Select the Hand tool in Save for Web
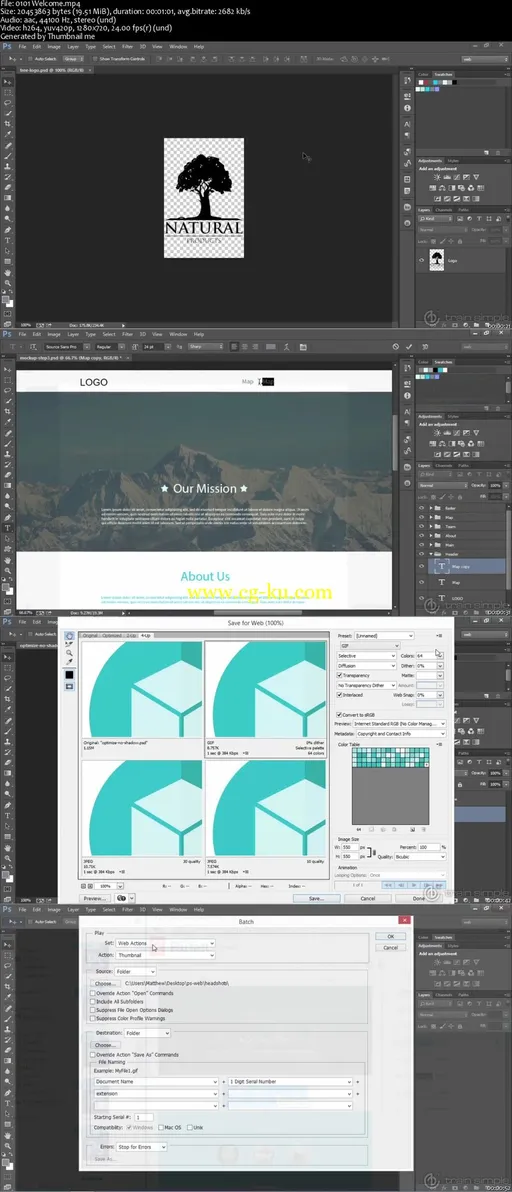The height and width of the screenshot is (1192, 512). click(70, 636)
